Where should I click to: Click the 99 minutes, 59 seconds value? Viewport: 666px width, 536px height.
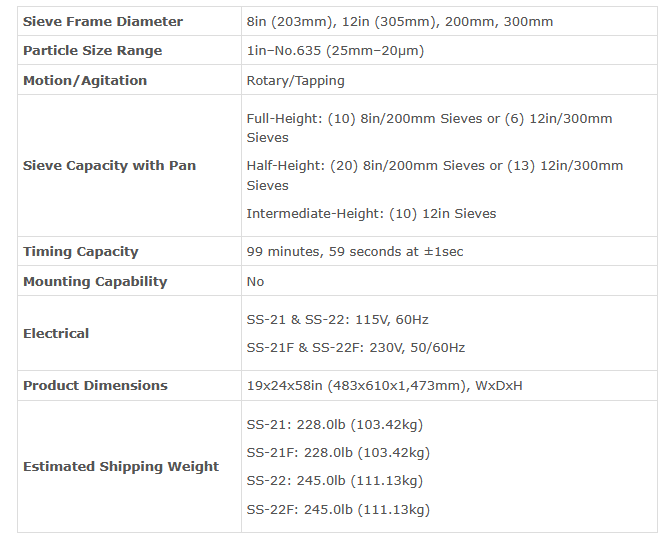(x=355, y=251)
